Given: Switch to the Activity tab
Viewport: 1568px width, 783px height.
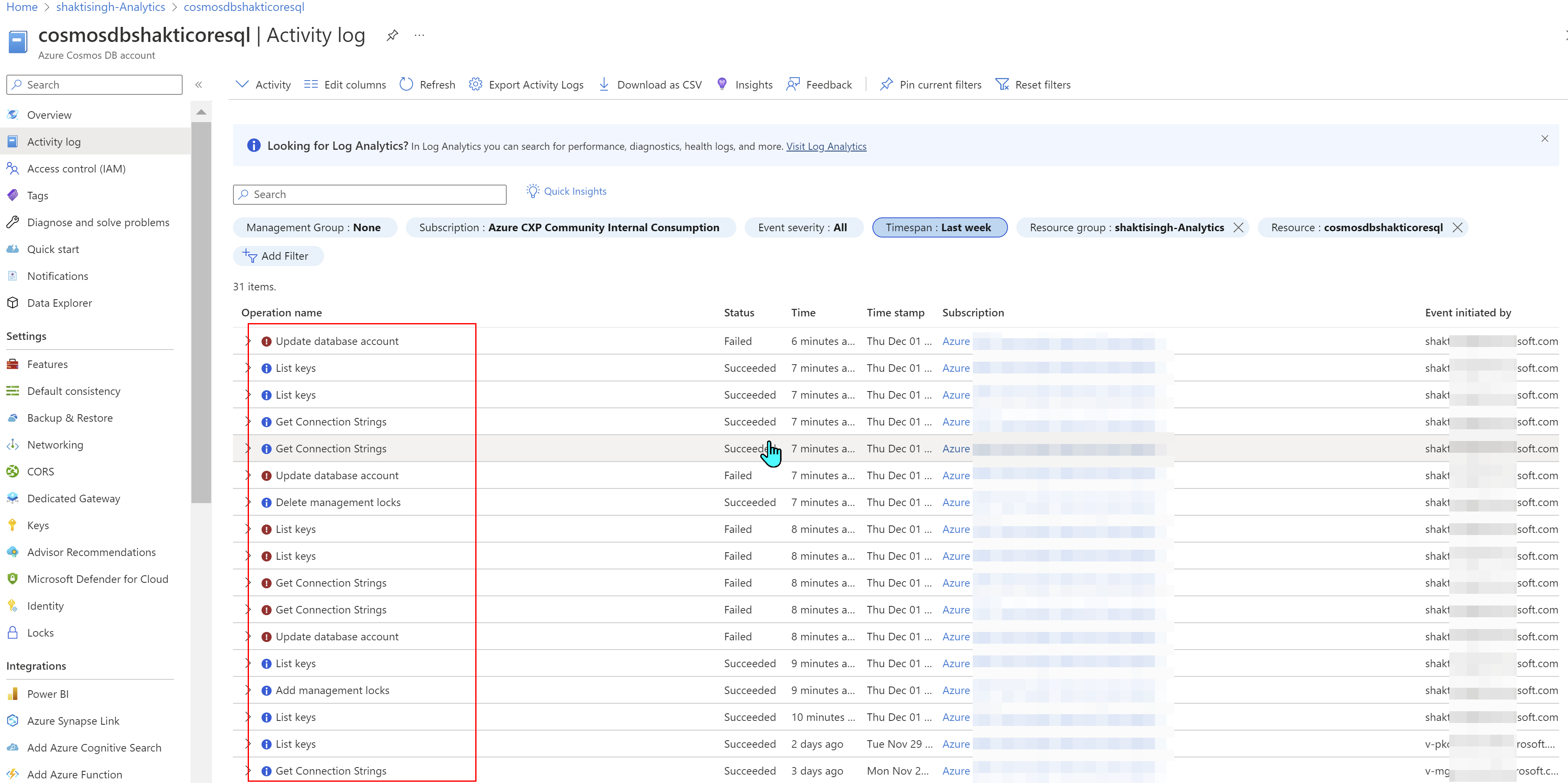Looking at the screenshot, I should 262,84.
